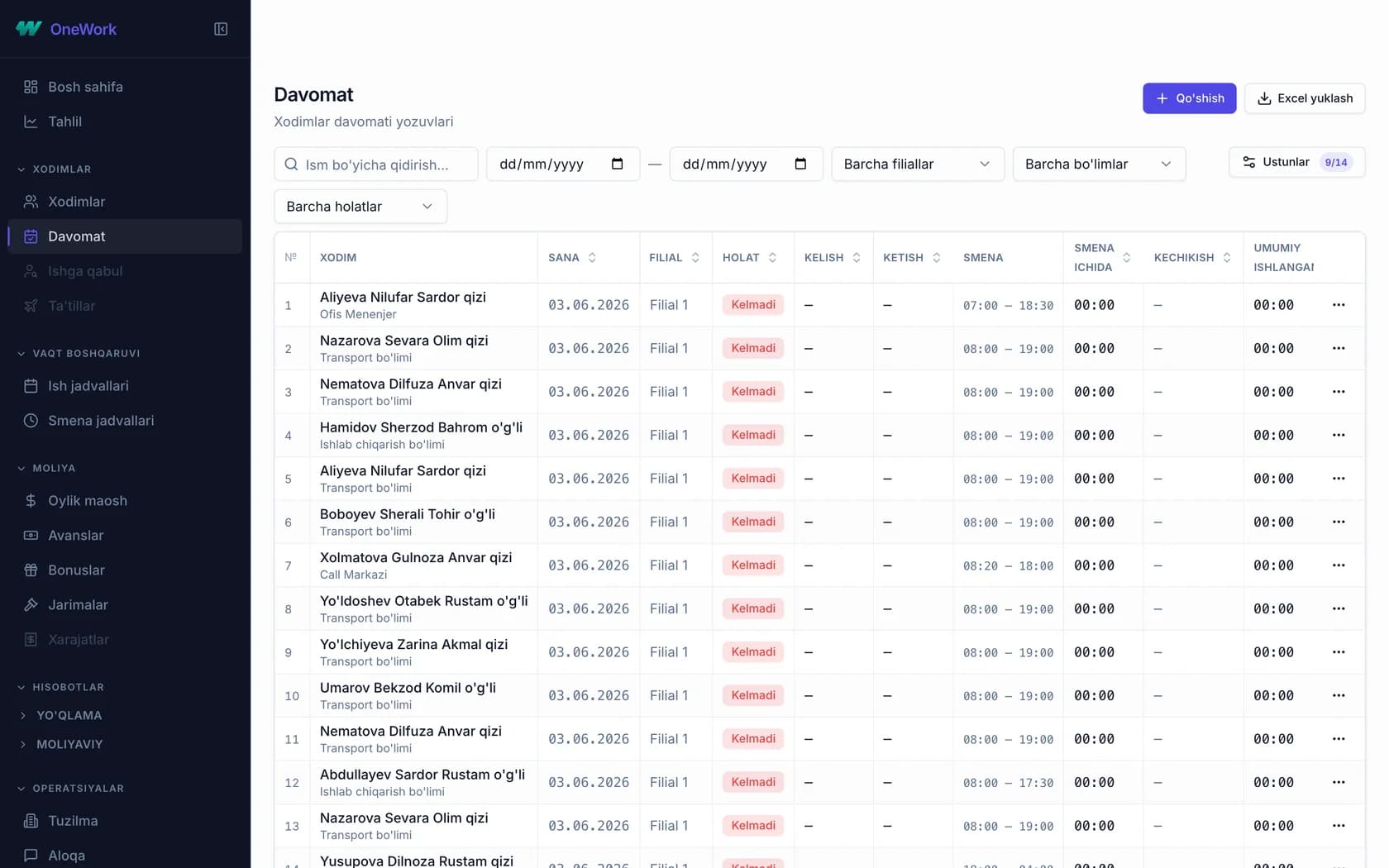Click Kelmadi badge for Nematova Dilfuza row 3
Image resolution: width=1389 pixels, height=868 pixels.
pos(753,392)
